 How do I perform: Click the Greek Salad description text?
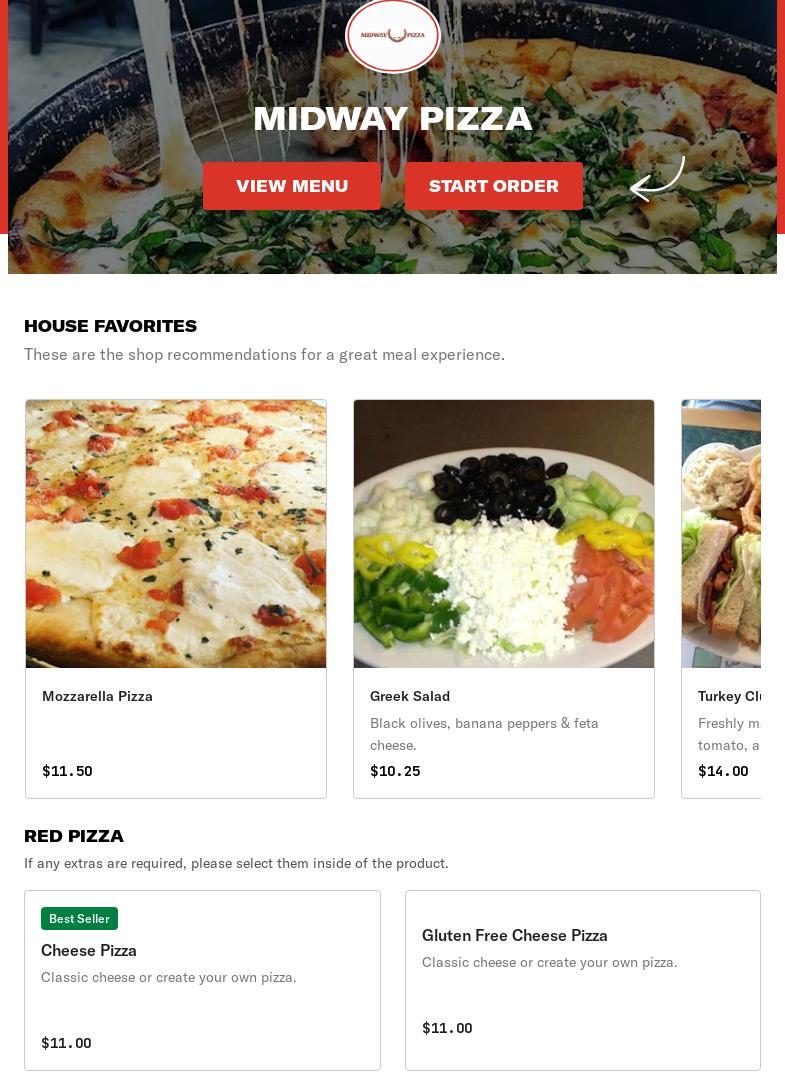point(484,734)
